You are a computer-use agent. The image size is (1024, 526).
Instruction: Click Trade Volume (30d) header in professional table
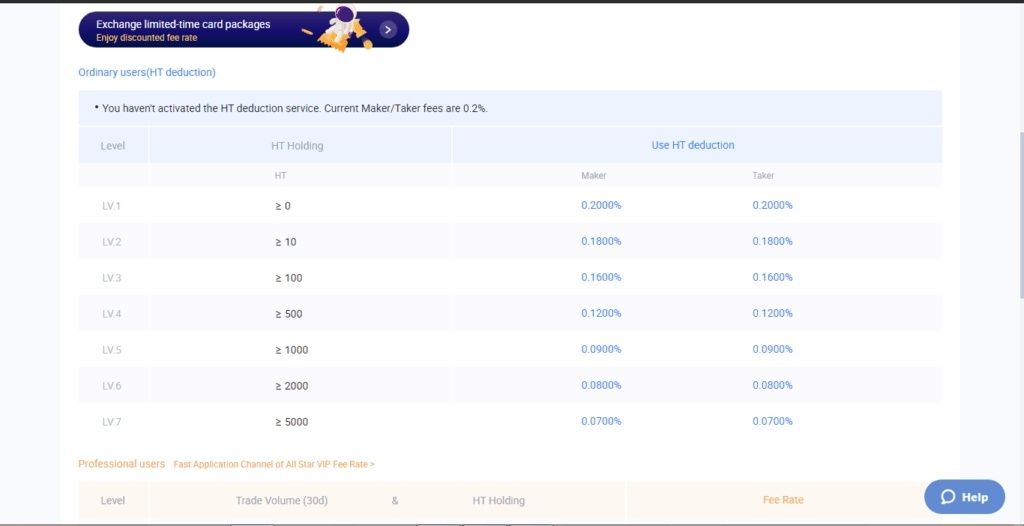pos(281,501)
